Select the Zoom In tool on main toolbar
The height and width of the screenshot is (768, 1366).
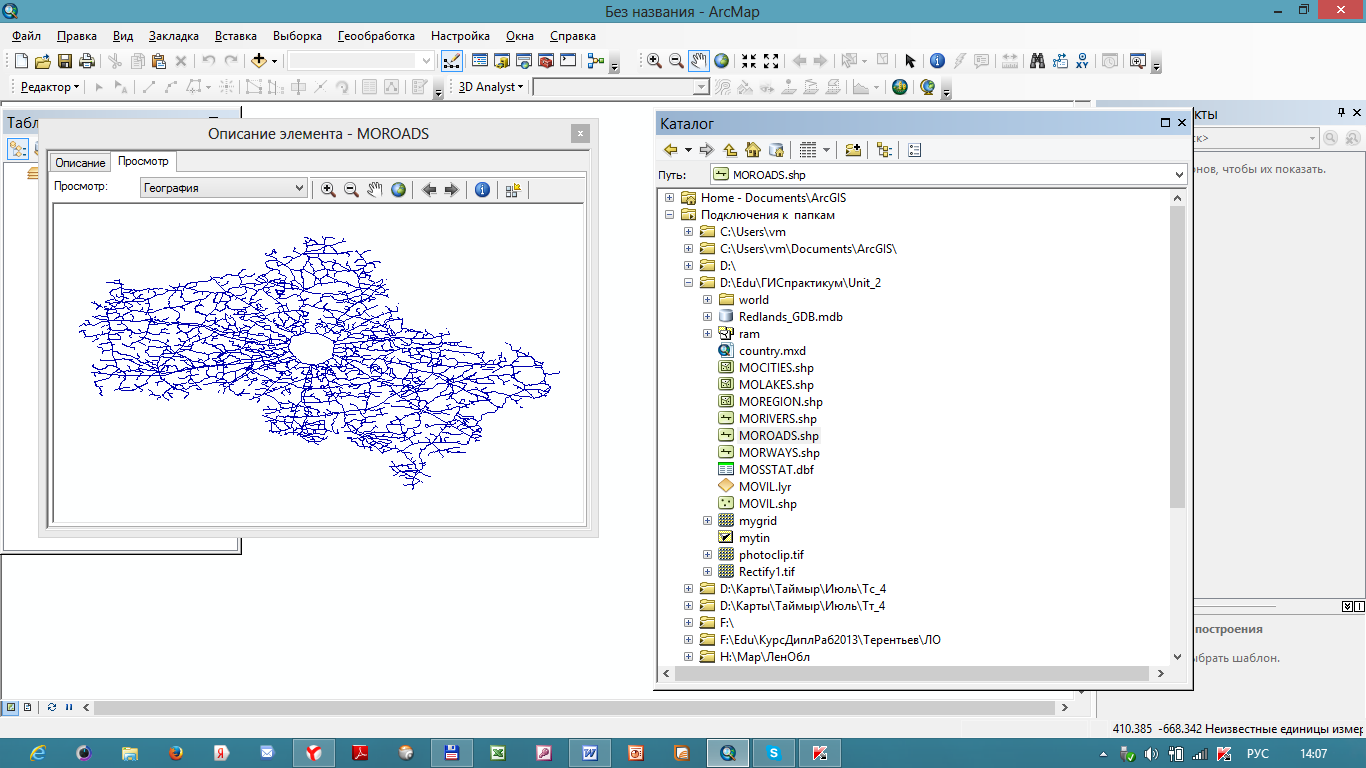[x=654, y=61]
